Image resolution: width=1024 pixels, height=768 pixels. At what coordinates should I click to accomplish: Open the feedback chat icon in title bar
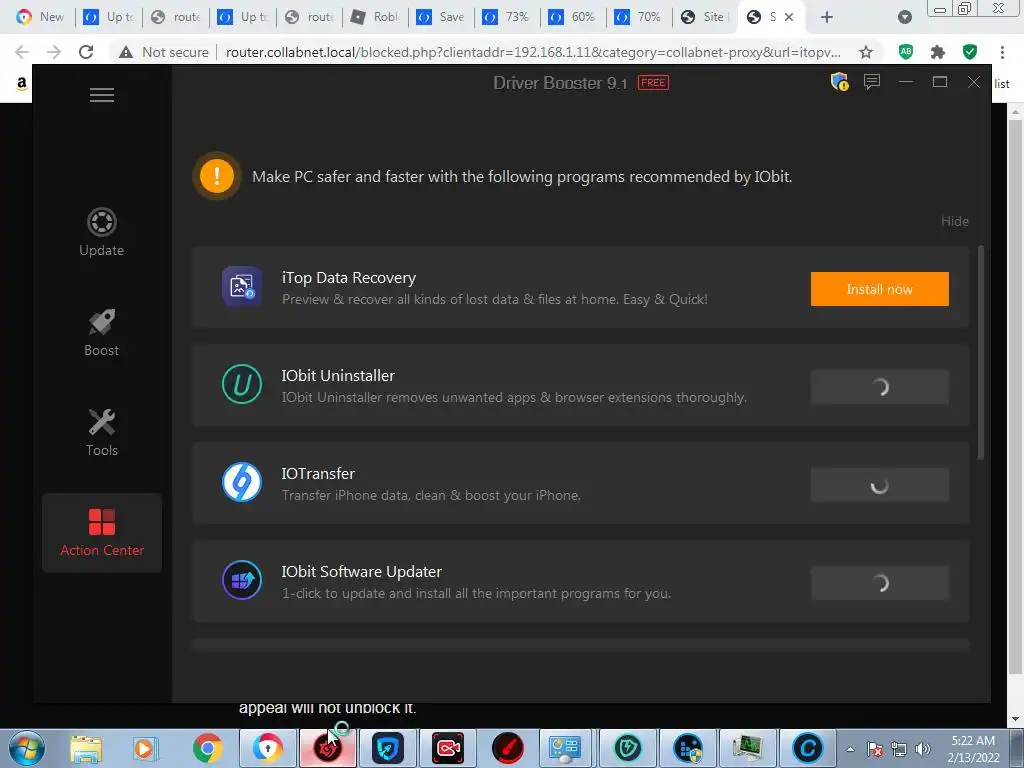[x=872, y=82]
